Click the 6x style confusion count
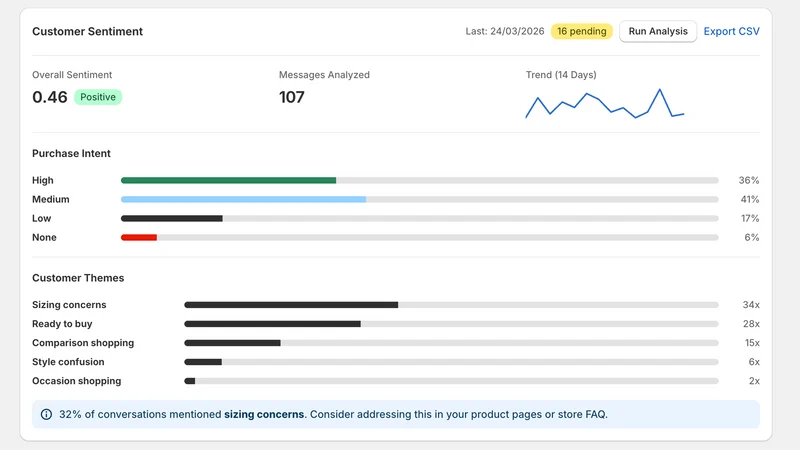The width and height of the screenshot is (800, 450). 754,362
